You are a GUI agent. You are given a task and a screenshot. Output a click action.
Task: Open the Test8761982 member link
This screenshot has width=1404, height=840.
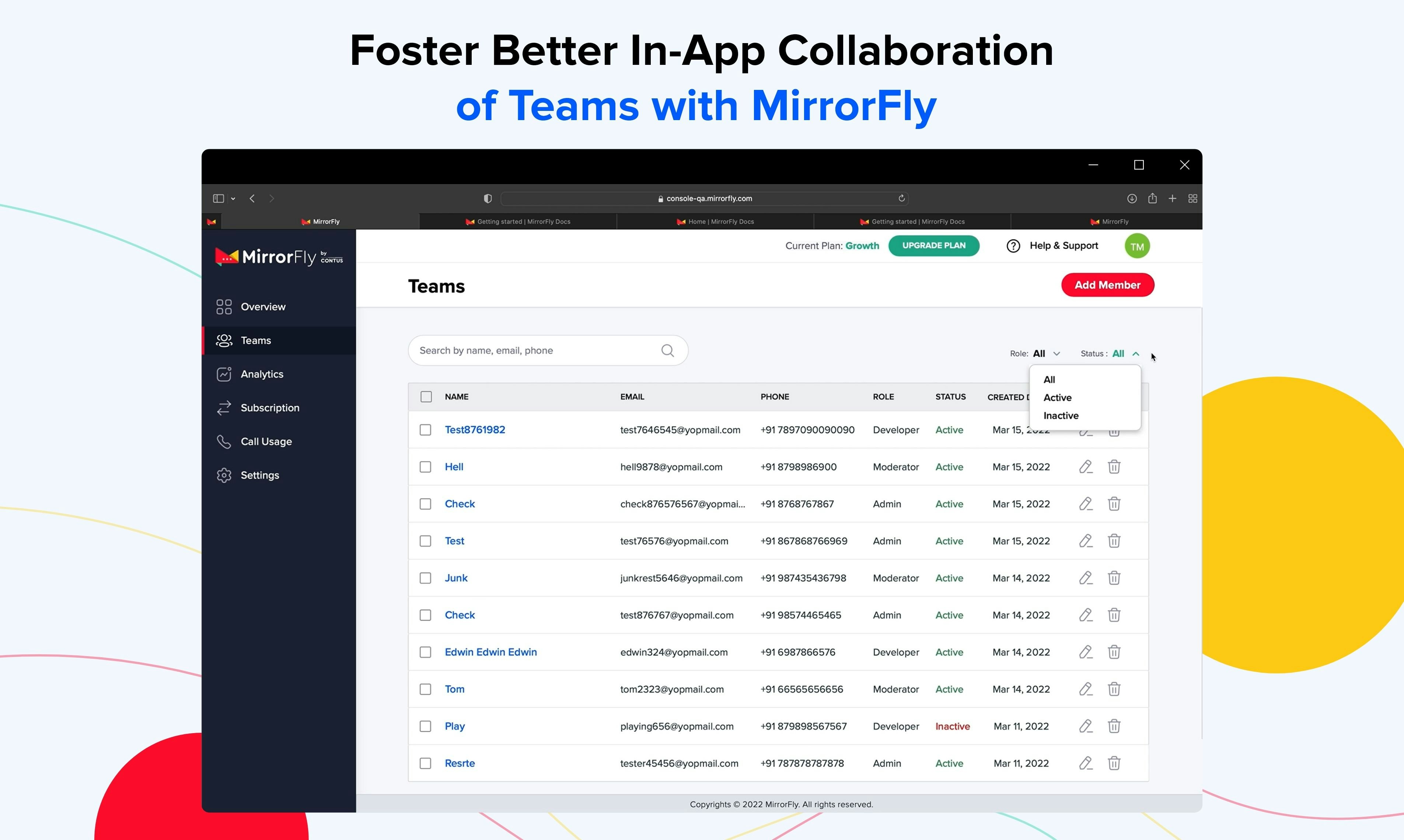474,430
